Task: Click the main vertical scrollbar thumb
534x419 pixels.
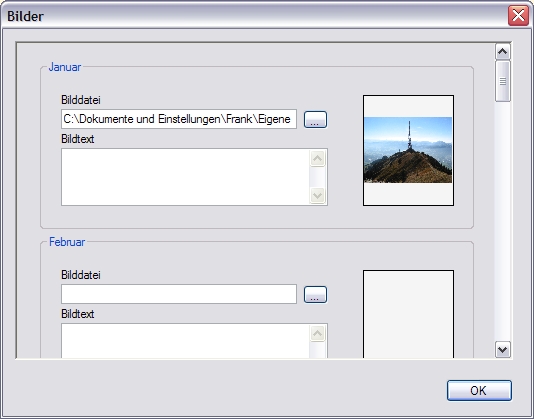Action: coord(503,81)
